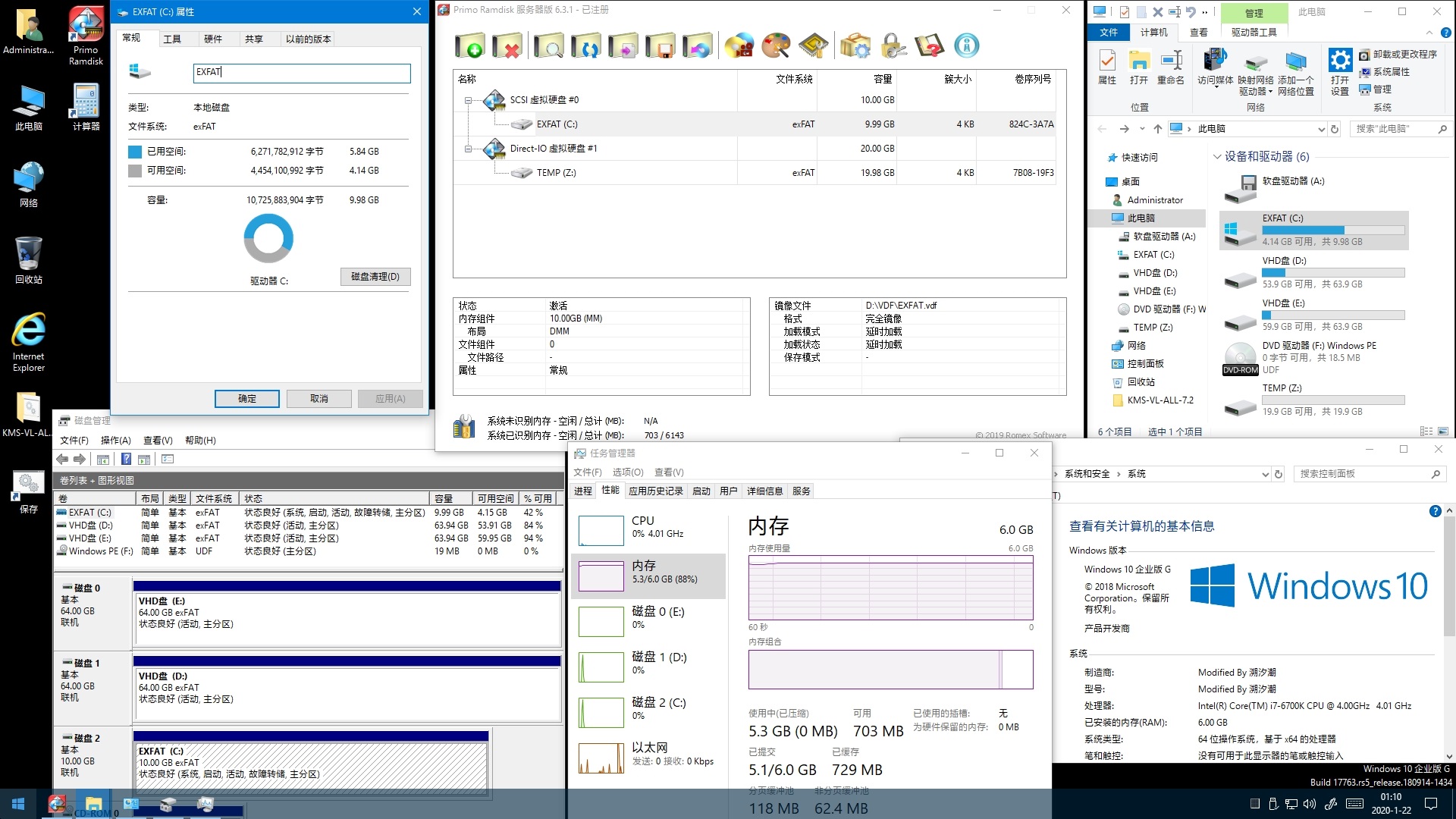Open control panel address bar dropdown
Screen dimensions: 1456x819
(x=1265, y=475)
